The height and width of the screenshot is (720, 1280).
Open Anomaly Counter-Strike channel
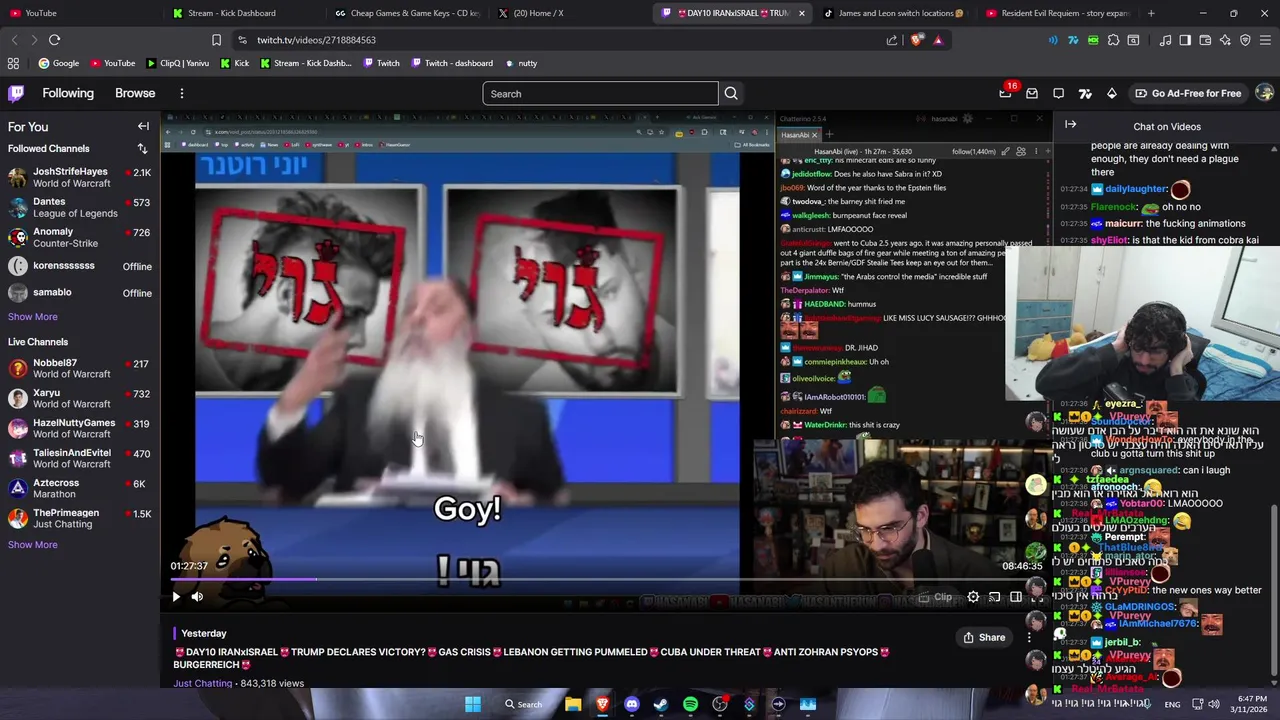tap(80, 238)
